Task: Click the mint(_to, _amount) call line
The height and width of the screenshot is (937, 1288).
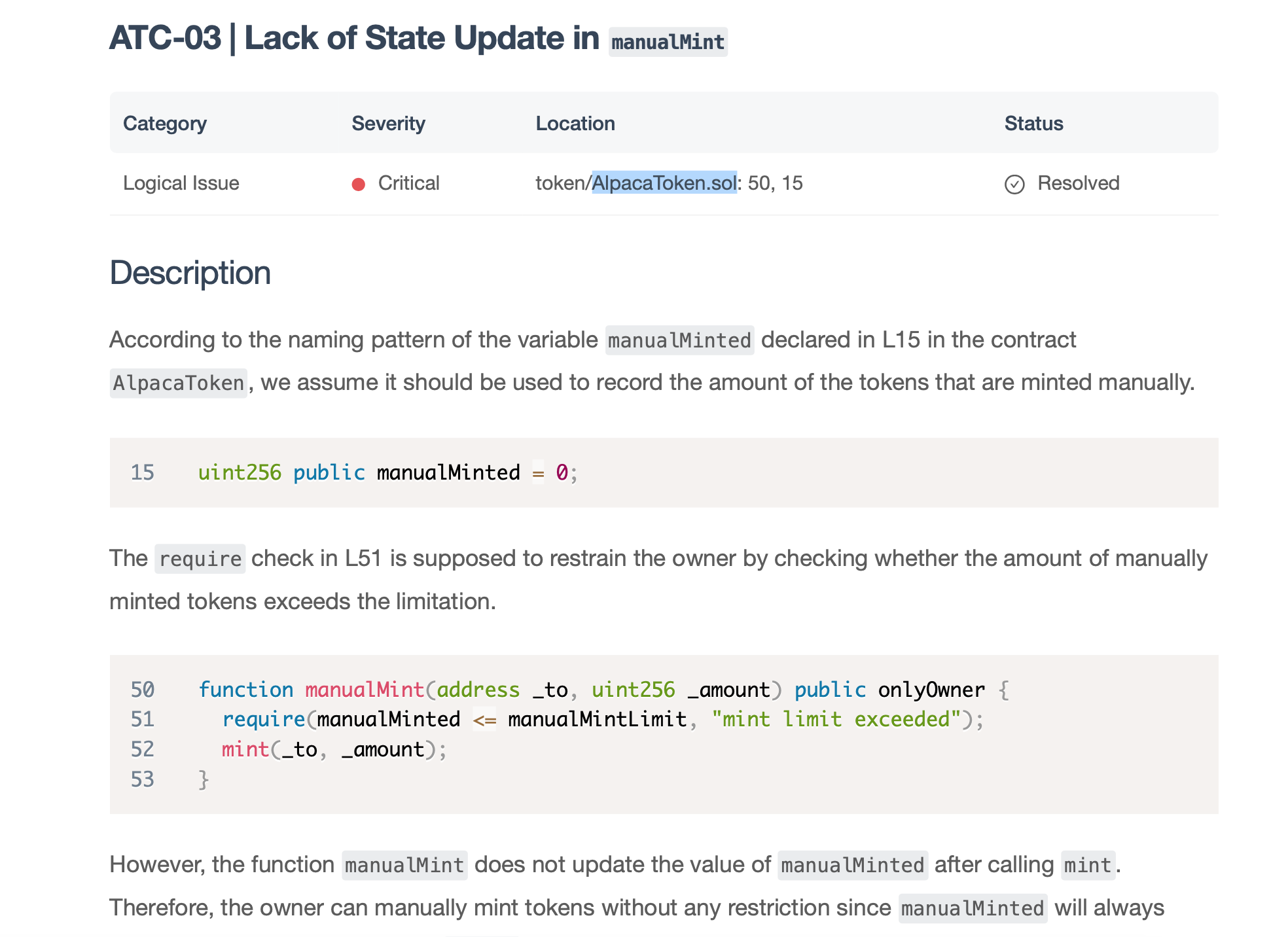Action: [x=334, y=749]
